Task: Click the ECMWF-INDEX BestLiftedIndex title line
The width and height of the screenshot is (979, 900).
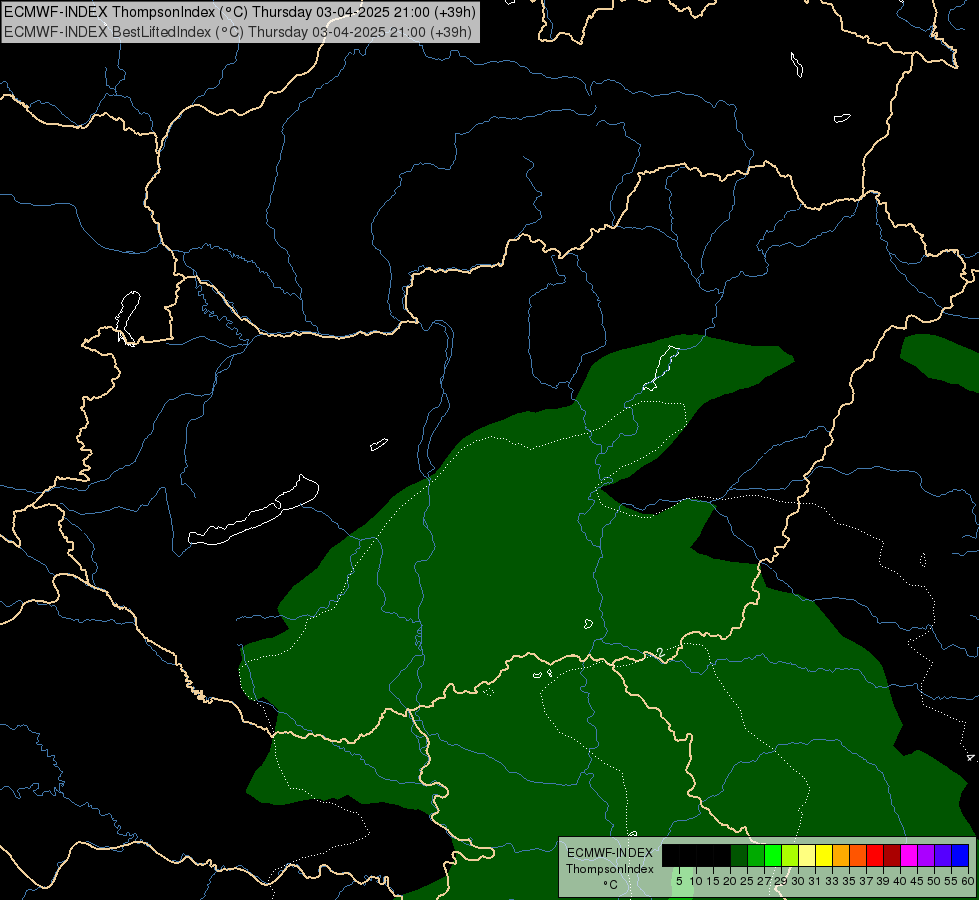Action: [x=238, y=32]
